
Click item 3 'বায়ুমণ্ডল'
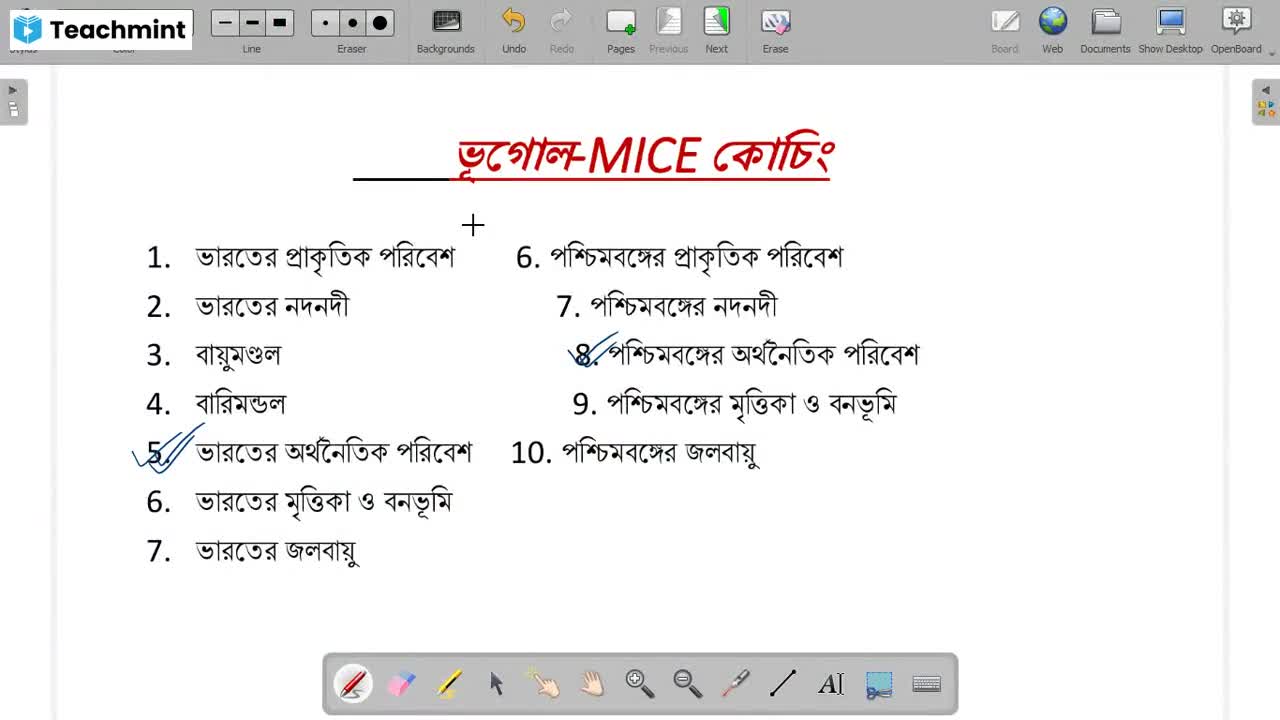point(239,355)
